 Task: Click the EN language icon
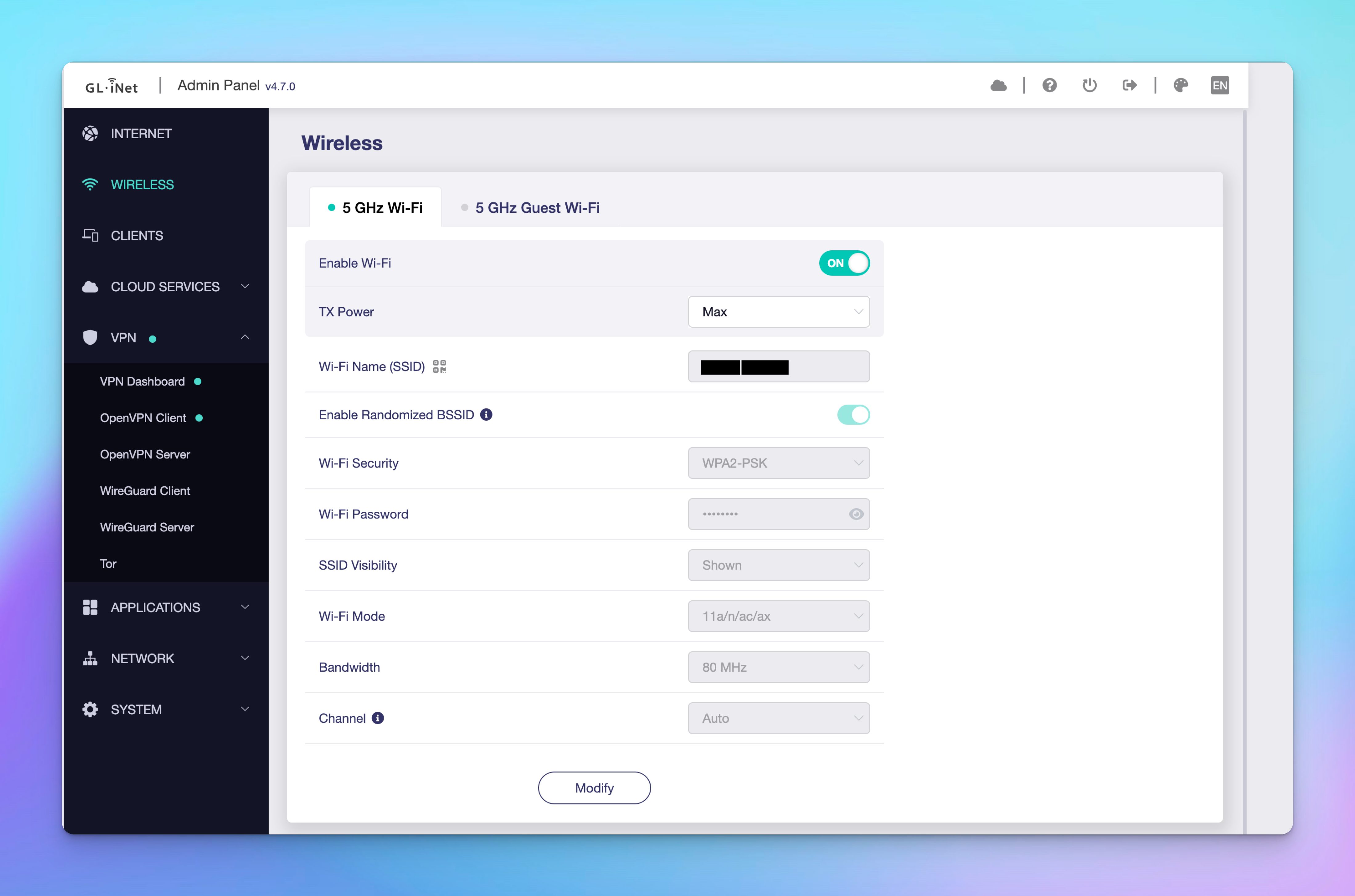pyautogui.click(x=1219, y=86)
